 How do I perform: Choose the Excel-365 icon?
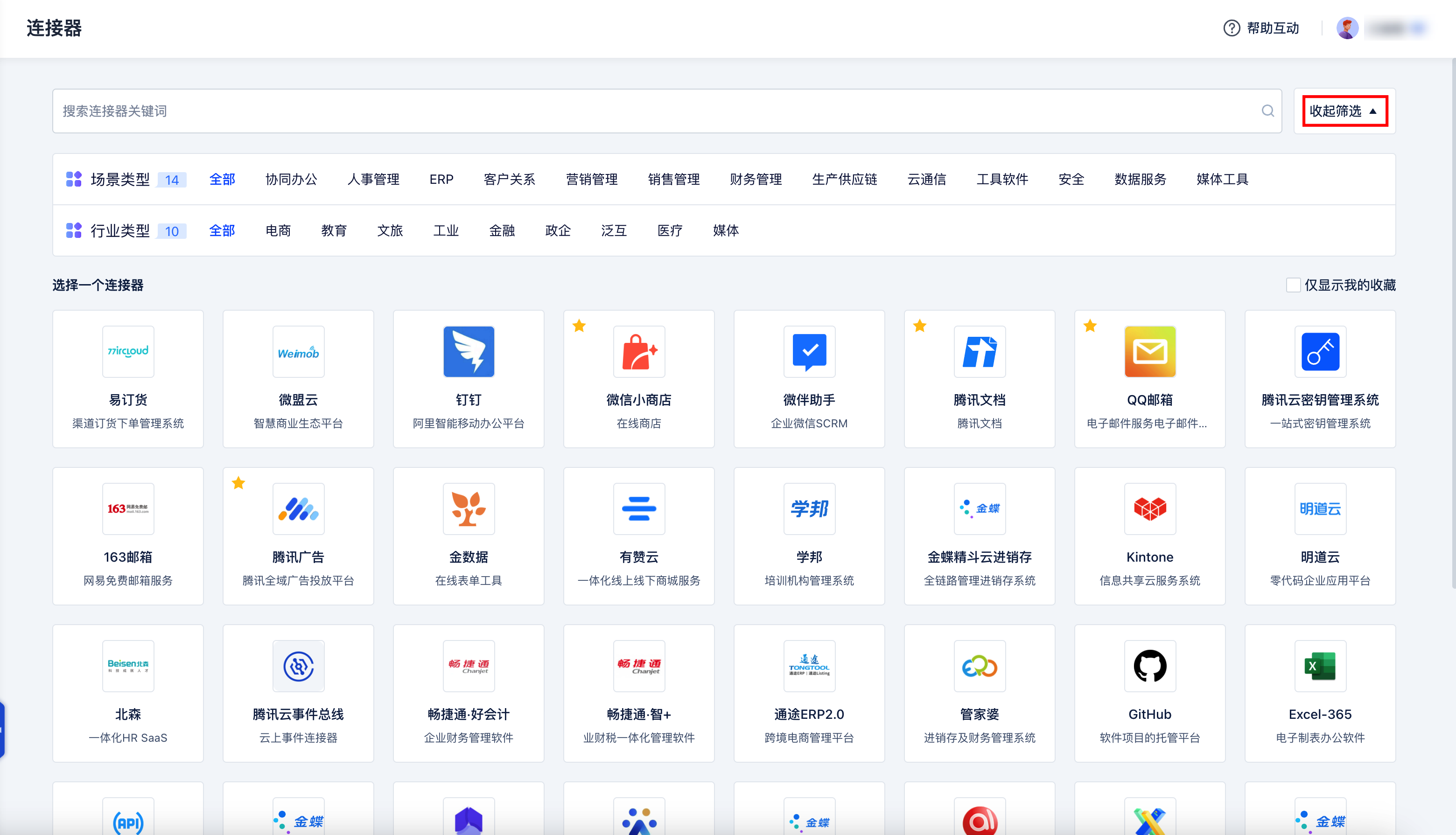tap(1321, 666)
